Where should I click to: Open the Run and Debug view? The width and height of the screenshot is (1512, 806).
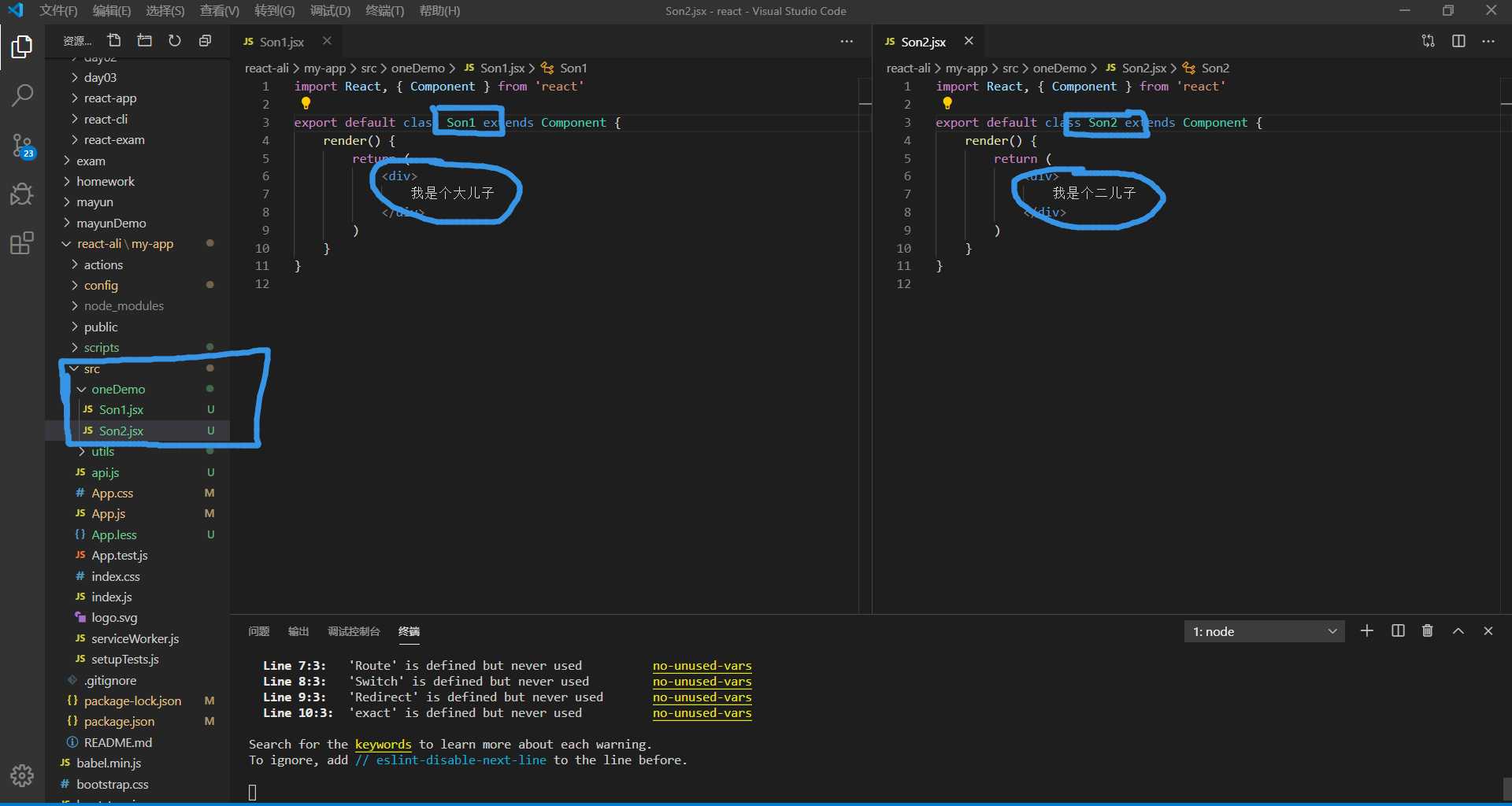[22, 194]
